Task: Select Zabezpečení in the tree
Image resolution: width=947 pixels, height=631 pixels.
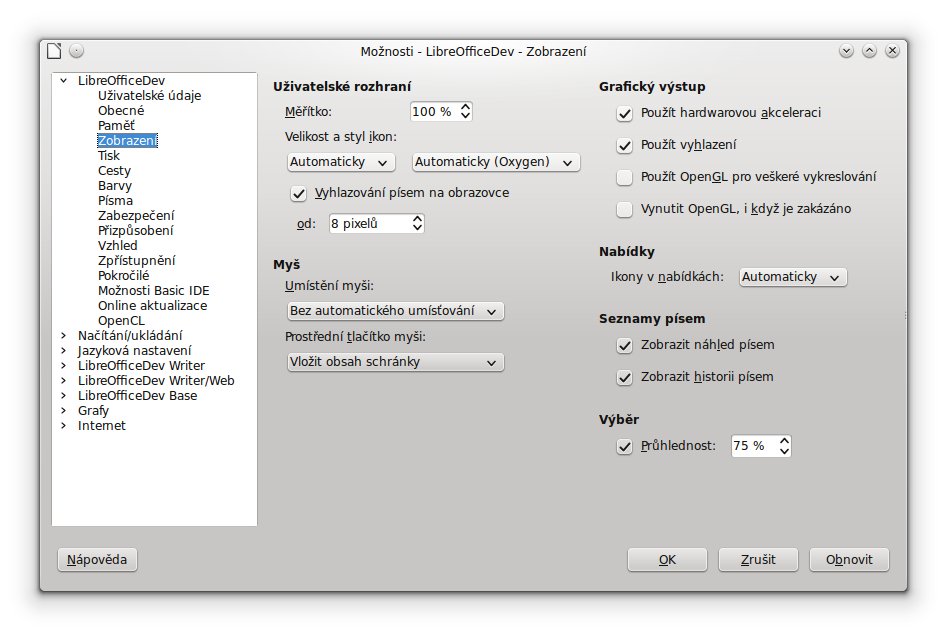Action: click(x=136, y=216)
